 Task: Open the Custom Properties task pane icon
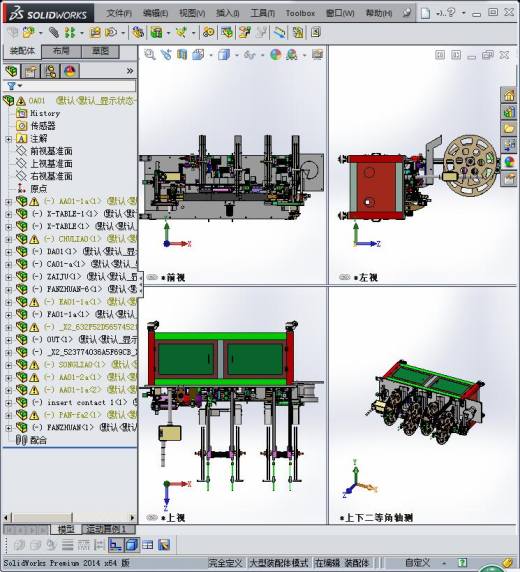click(509, 178)
